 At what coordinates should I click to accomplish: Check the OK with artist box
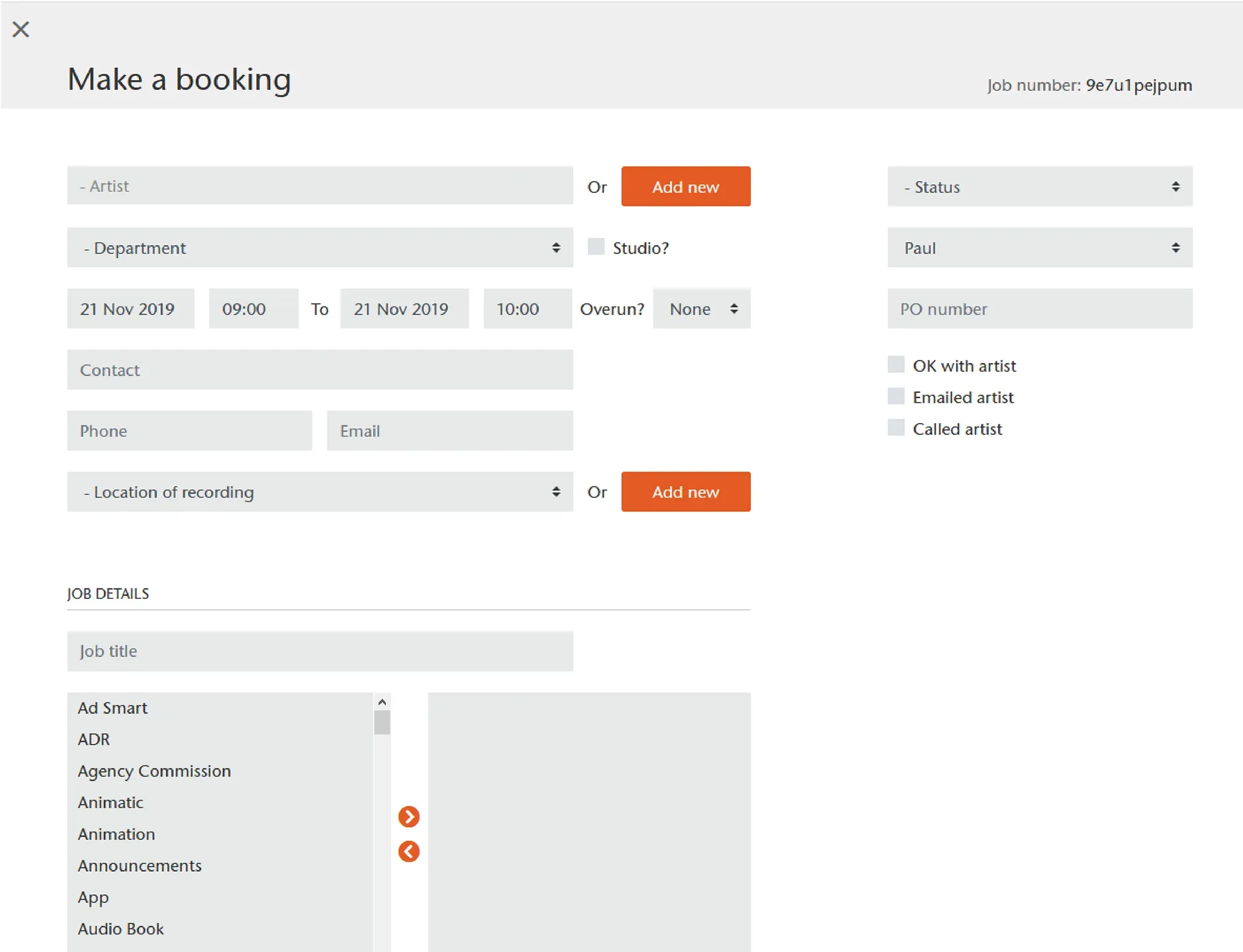coord(896,365)
